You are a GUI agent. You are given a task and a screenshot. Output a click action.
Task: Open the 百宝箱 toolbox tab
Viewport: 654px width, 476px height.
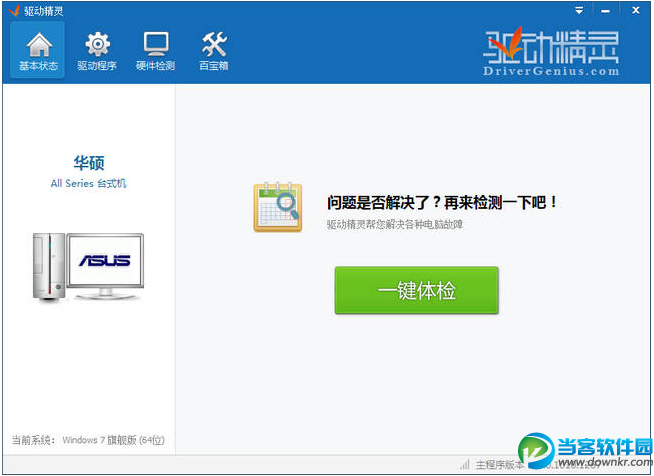click(214, 51)
